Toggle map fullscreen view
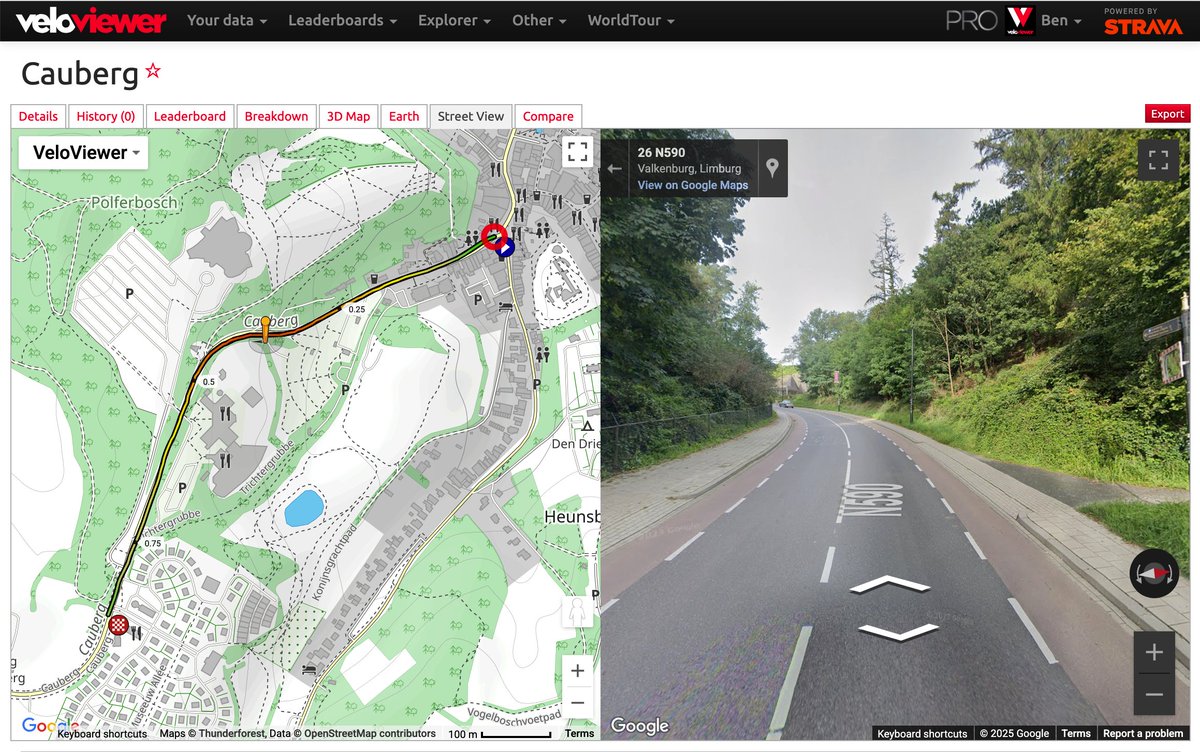 (577, 152)
